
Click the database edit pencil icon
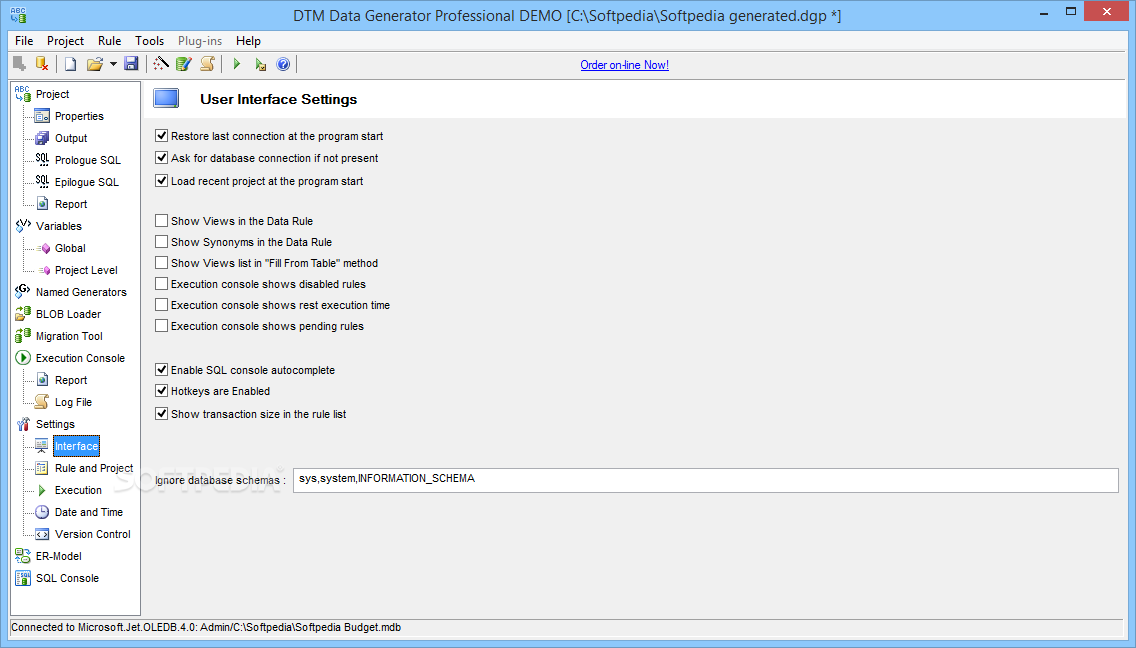click(x=184, y=64)
